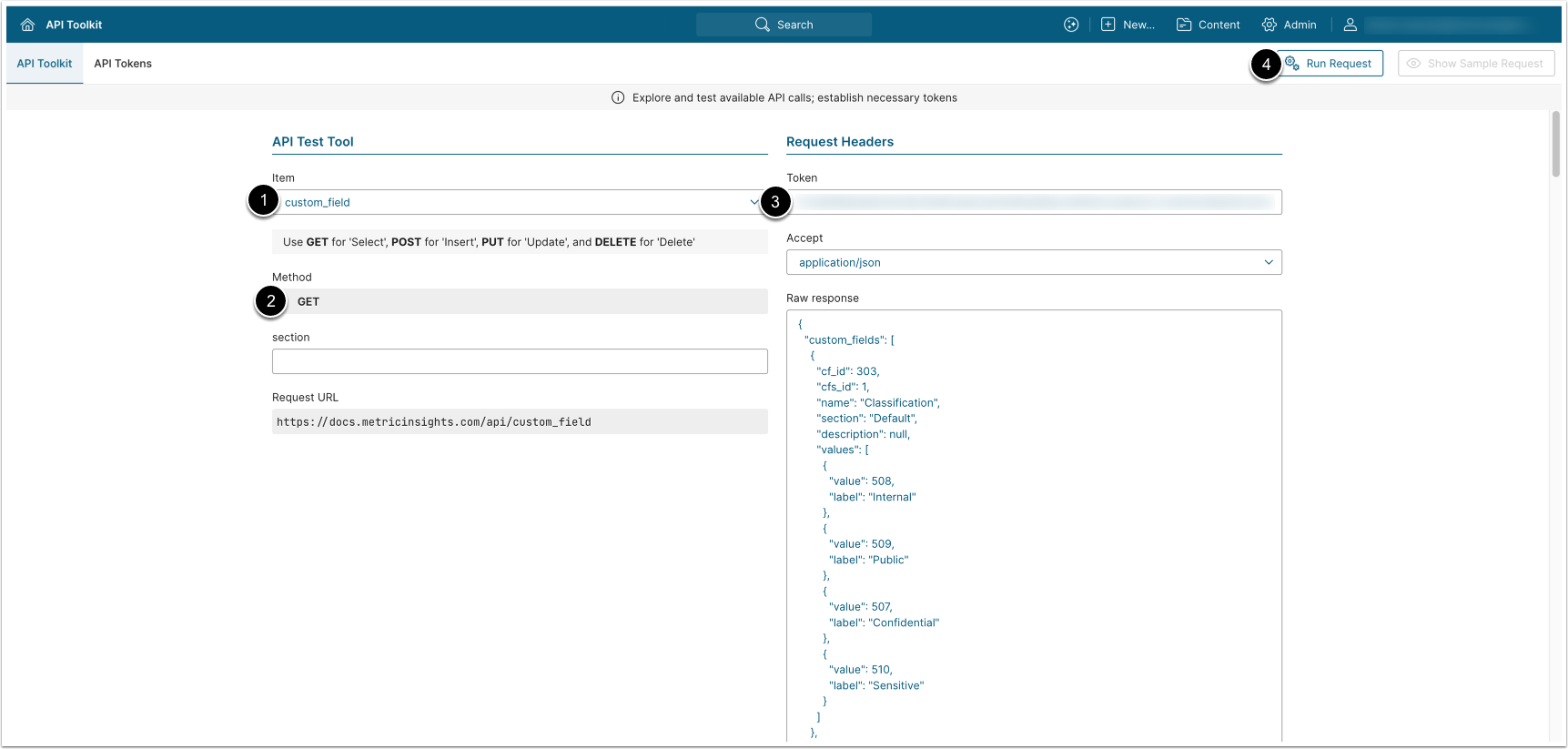Open the user profile icon

point(1350,25)
